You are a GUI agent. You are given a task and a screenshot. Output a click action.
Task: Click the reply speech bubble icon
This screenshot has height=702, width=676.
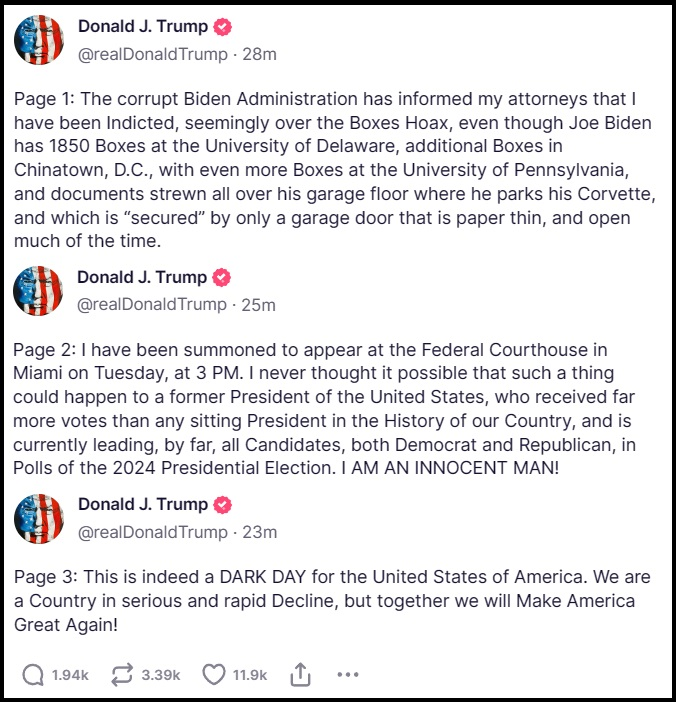33,675
